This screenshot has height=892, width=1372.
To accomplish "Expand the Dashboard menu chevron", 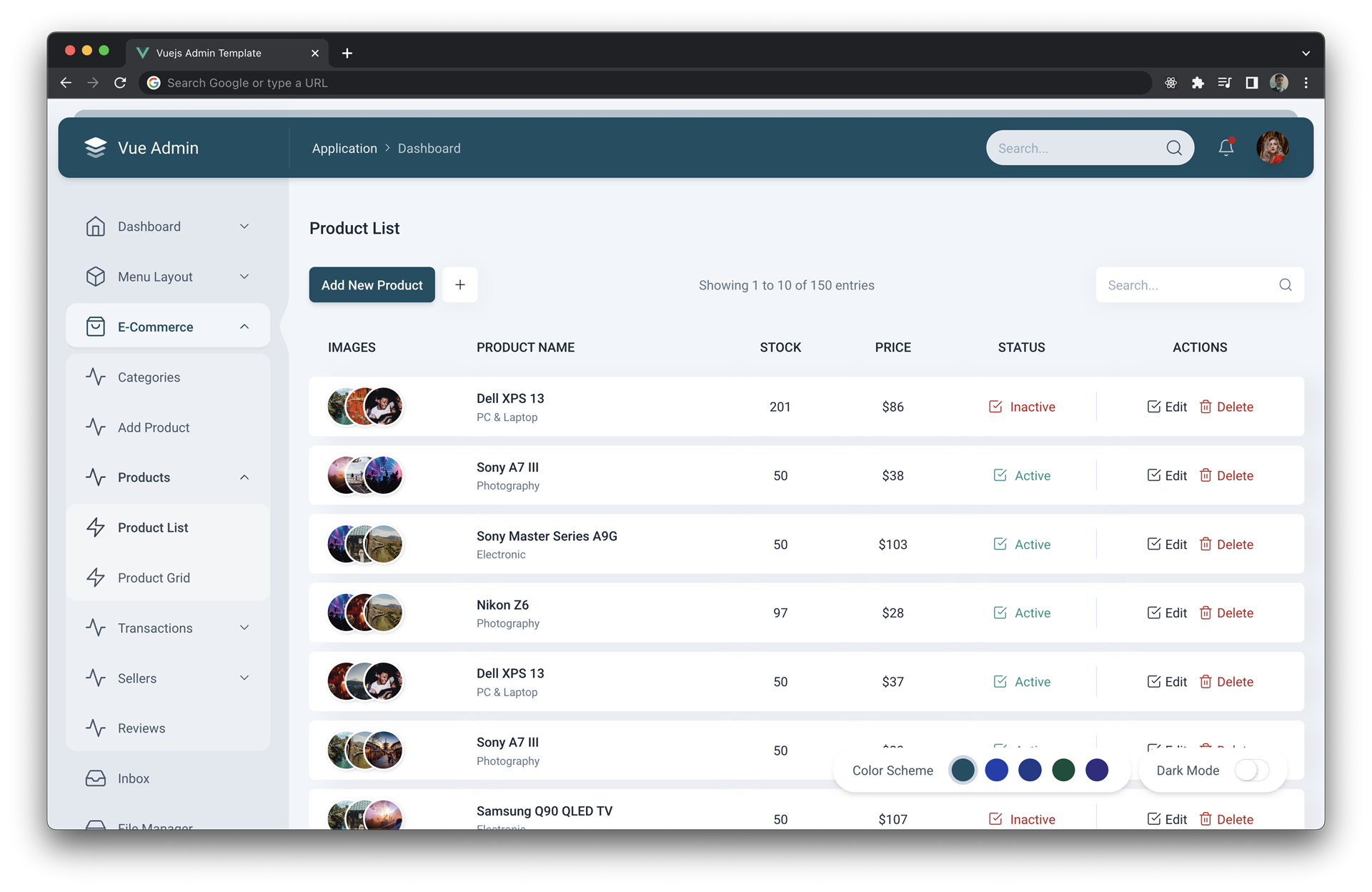I will pyautogui.click(x=244, y=226).
